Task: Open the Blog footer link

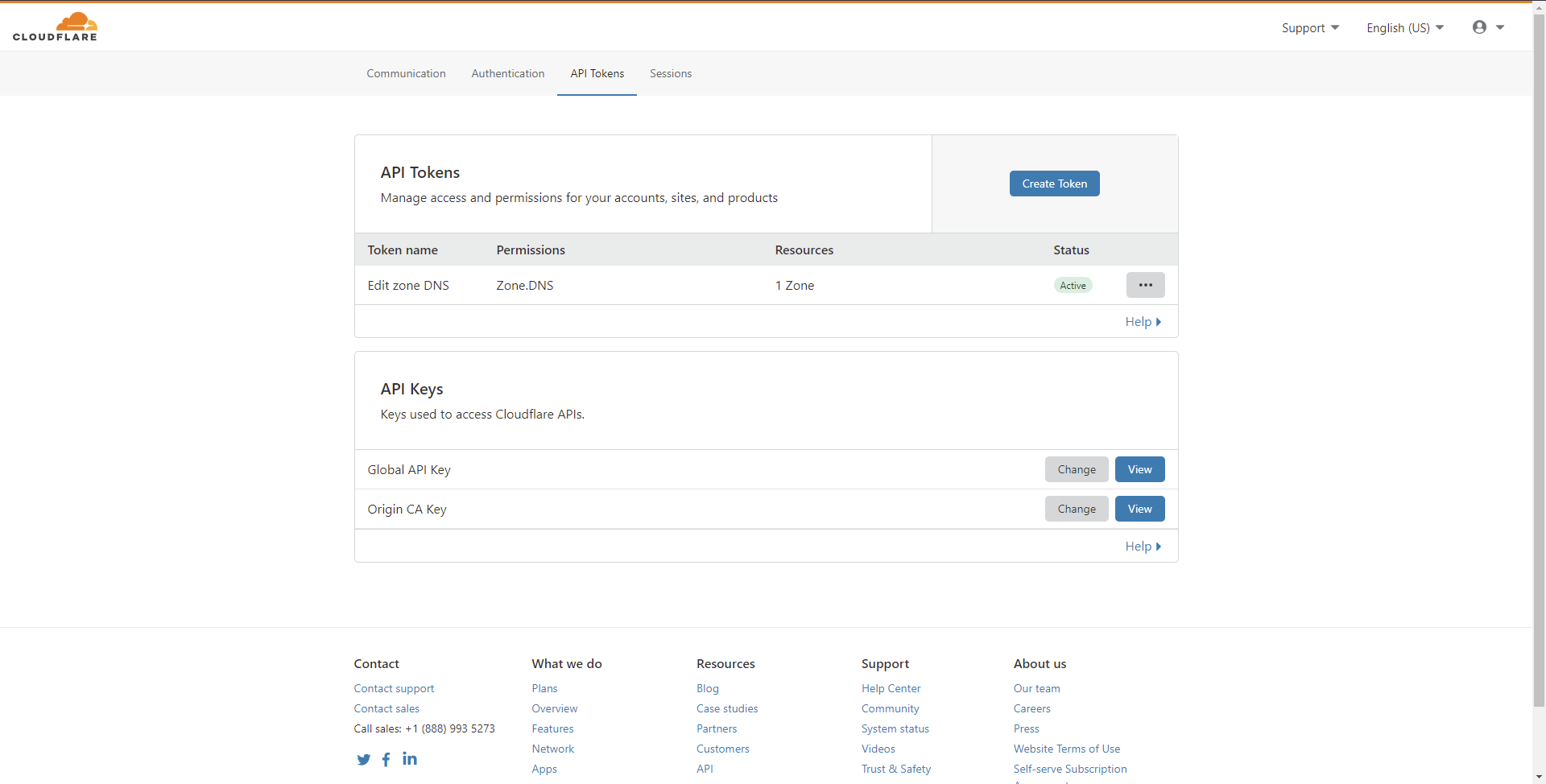Action: click(x=708, y=688)
